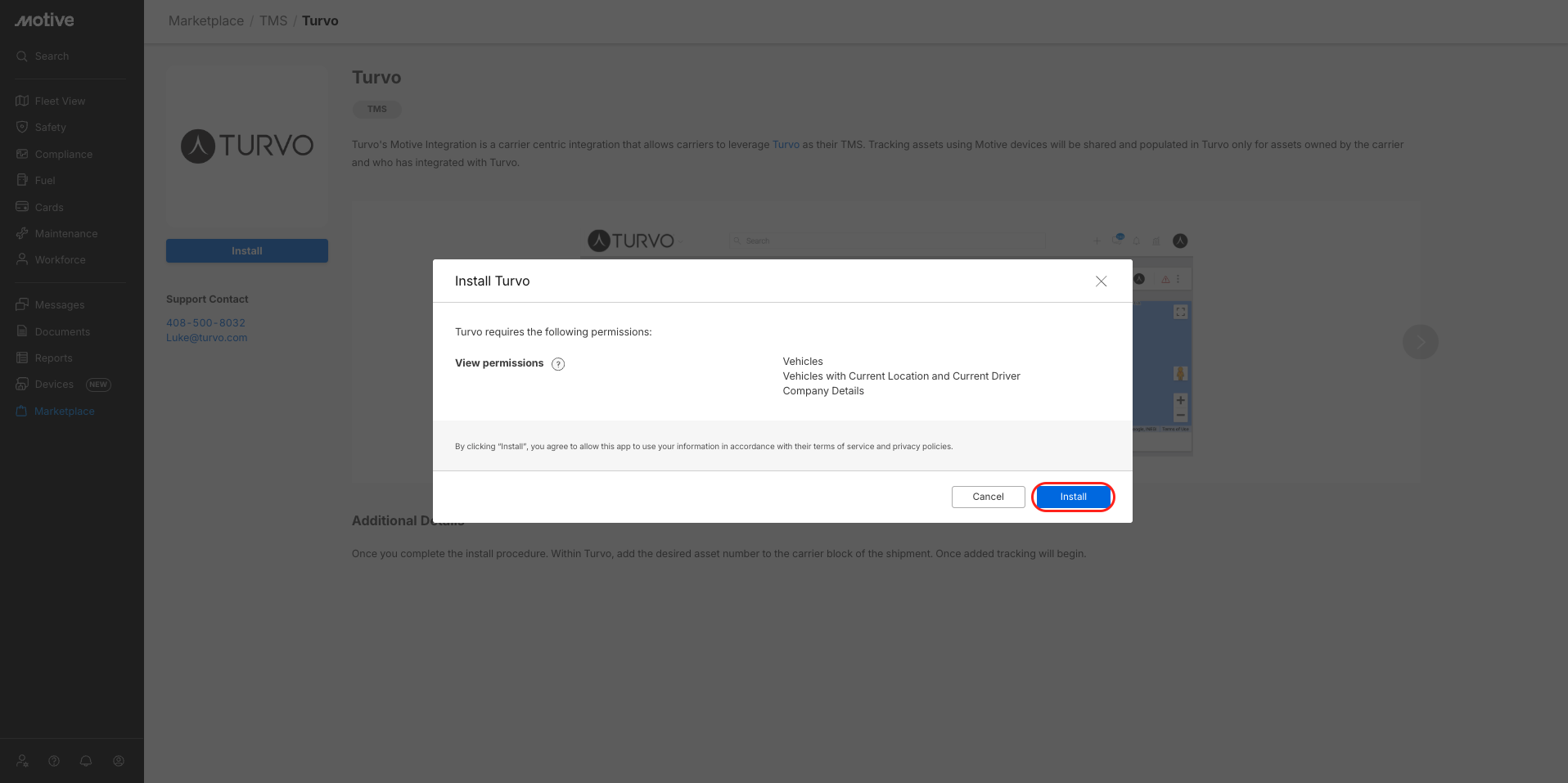This screenshot has height=783, width=1568.
Task: Click the View permissions help icon
Action: pyautogui.click(x=558, y=364)
